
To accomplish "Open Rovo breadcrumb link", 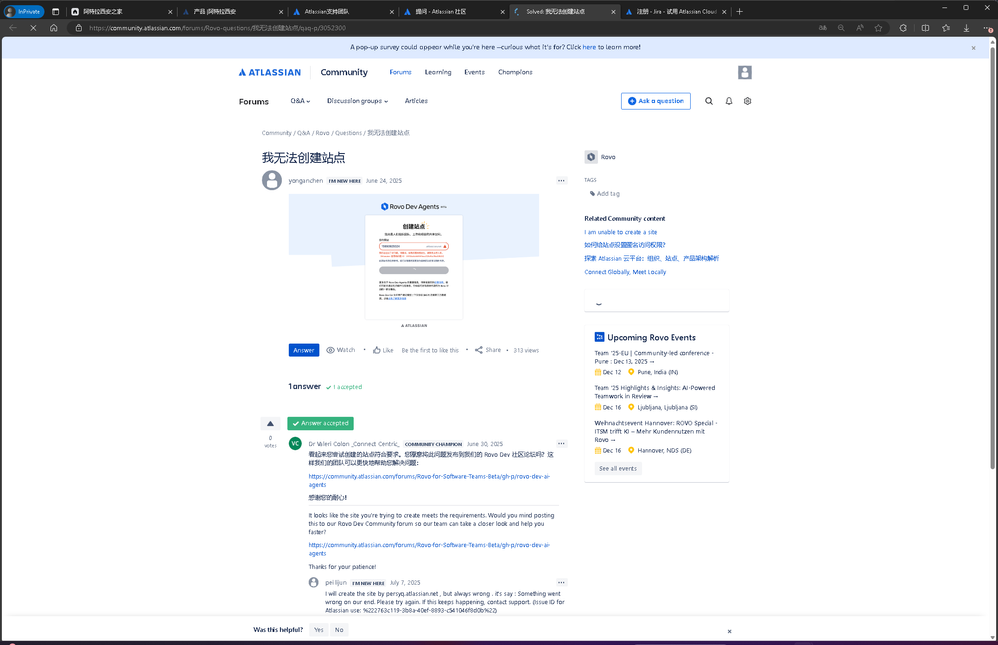I will pyautogui.click(x=323, y=133).
